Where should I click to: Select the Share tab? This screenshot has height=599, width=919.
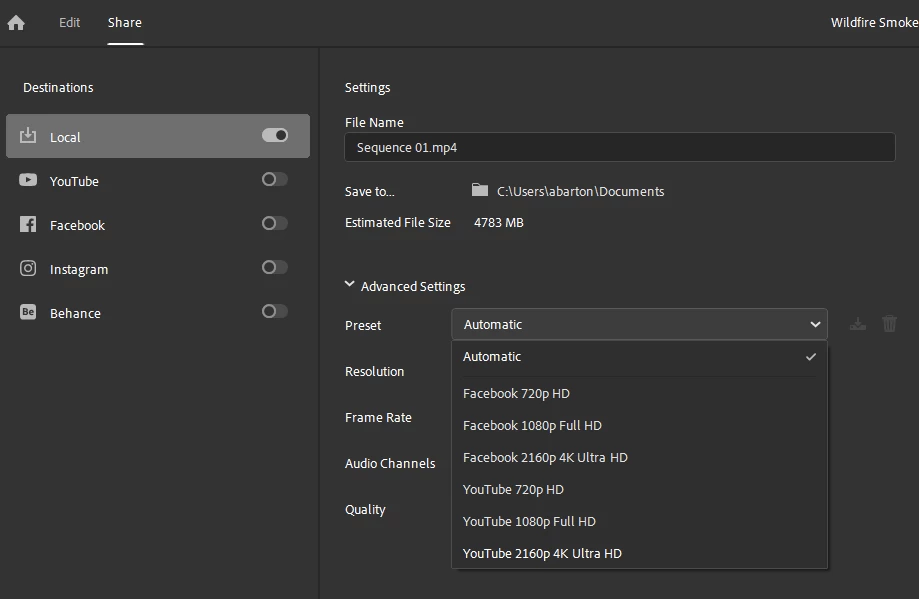pyautogui.click(x=125, y=22)
